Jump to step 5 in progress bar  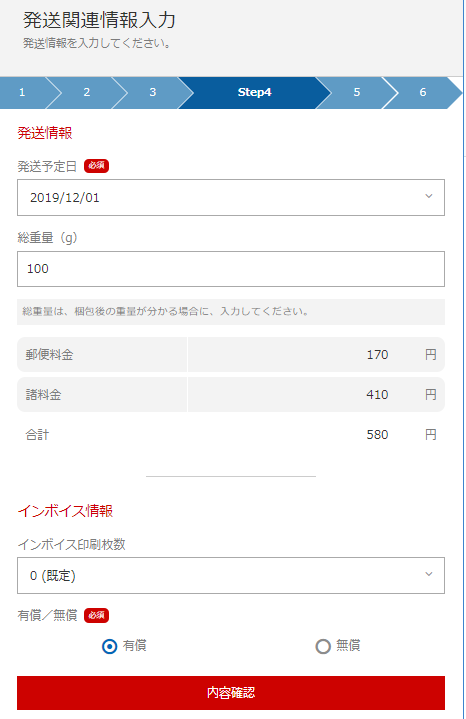click(x=356, y=93)
